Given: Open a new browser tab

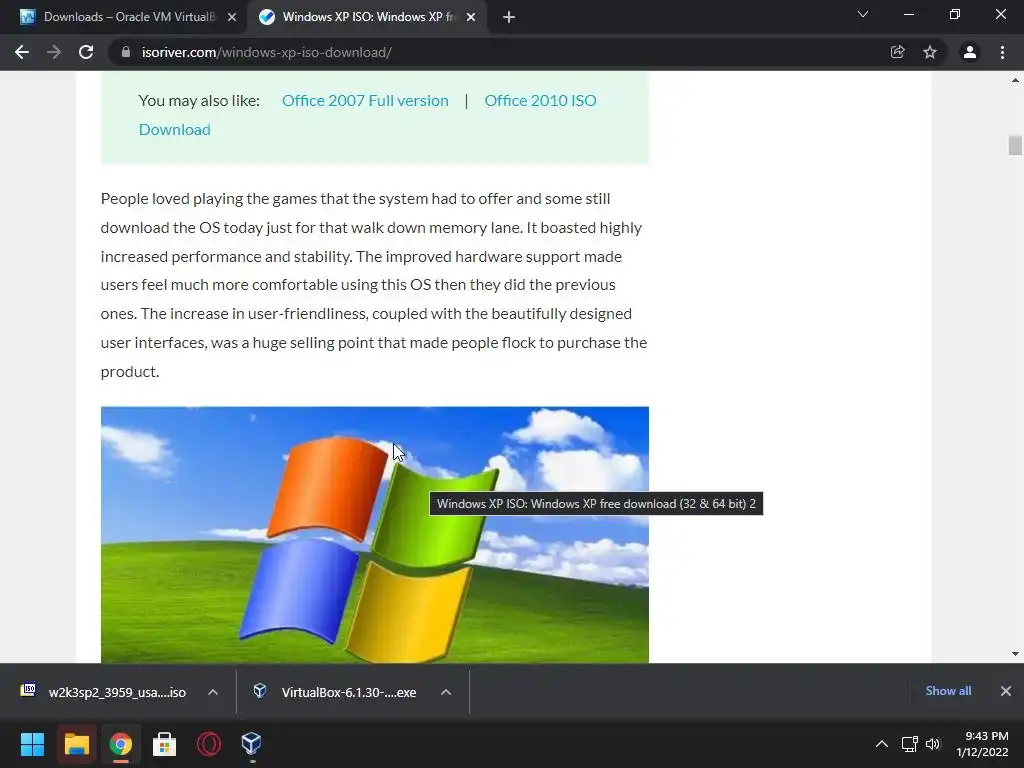Looking at the screenshot, I should point(509,17).
